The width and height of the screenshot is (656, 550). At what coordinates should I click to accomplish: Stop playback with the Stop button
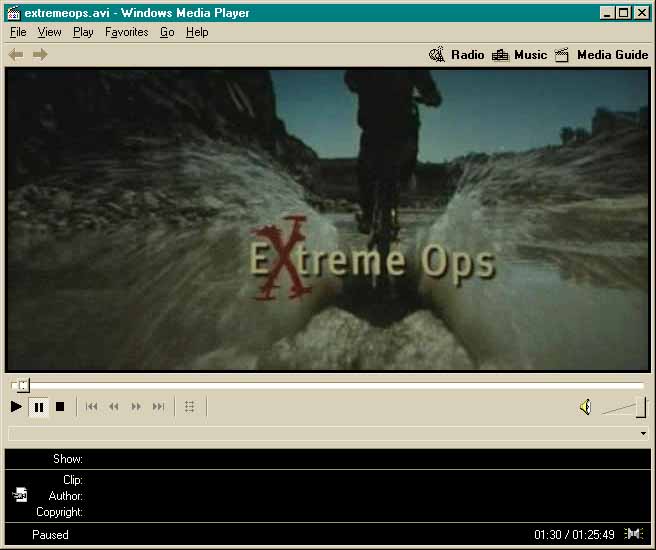[x=60, y=407]
